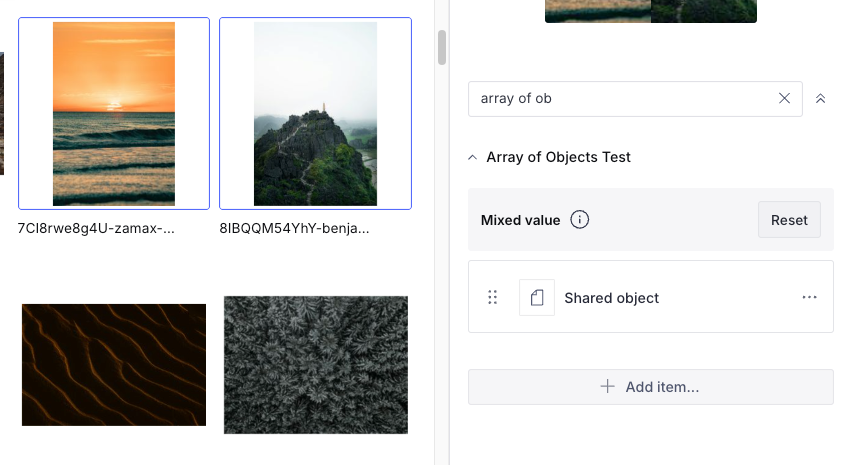Select the aerial forest image thumbnail
This screenshot has height=465, width=852.
316,365
